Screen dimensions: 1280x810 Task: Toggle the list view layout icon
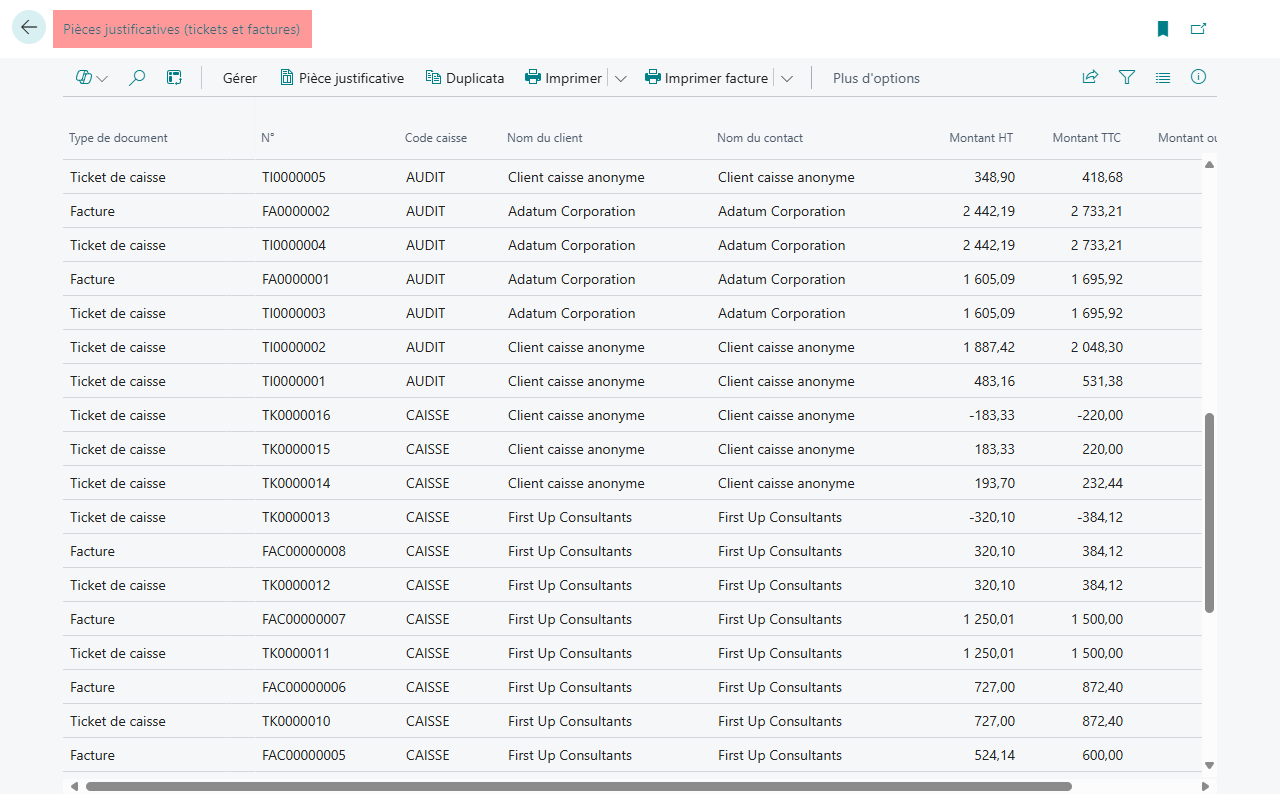(x=1163, y=78)
